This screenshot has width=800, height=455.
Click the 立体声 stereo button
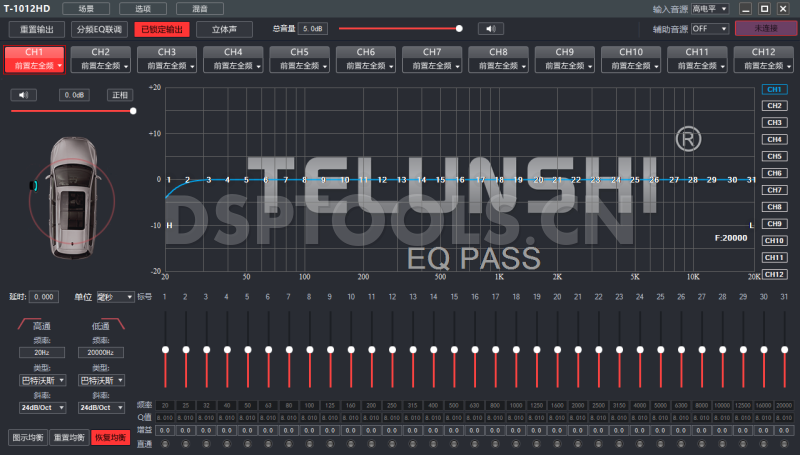click(224, 29)
